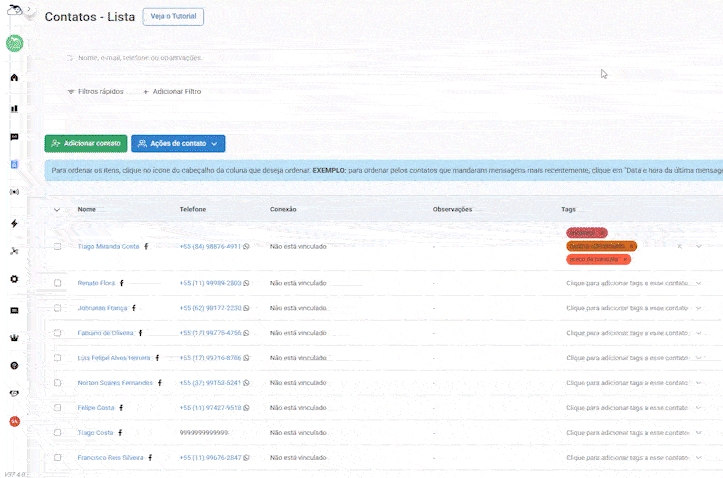The height and width of the screenshot is (478, 723).
Task: Expand the select-all chevron in table header
Action: (57, 210)
